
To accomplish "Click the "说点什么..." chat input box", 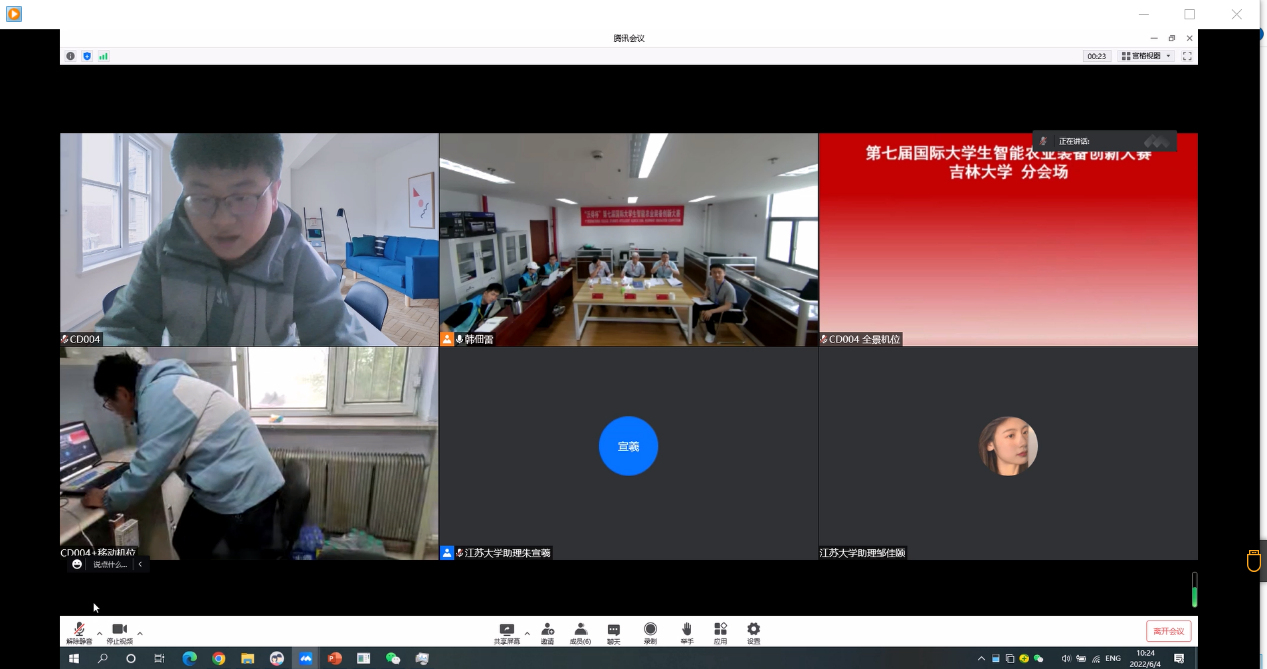I will [109, 564].
